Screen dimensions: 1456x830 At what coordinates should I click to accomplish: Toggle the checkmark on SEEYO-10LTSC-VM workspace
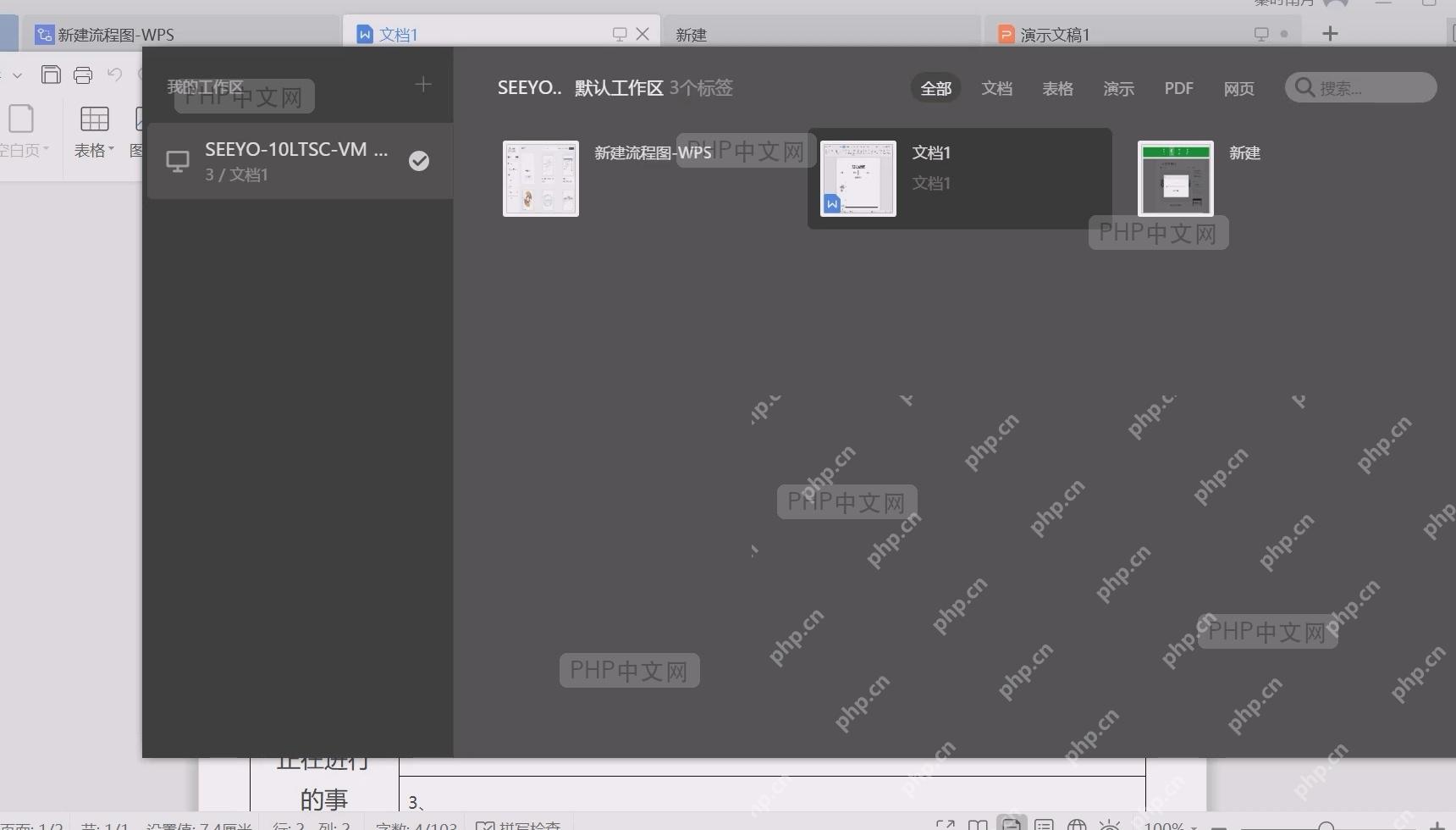coord(419,161)
